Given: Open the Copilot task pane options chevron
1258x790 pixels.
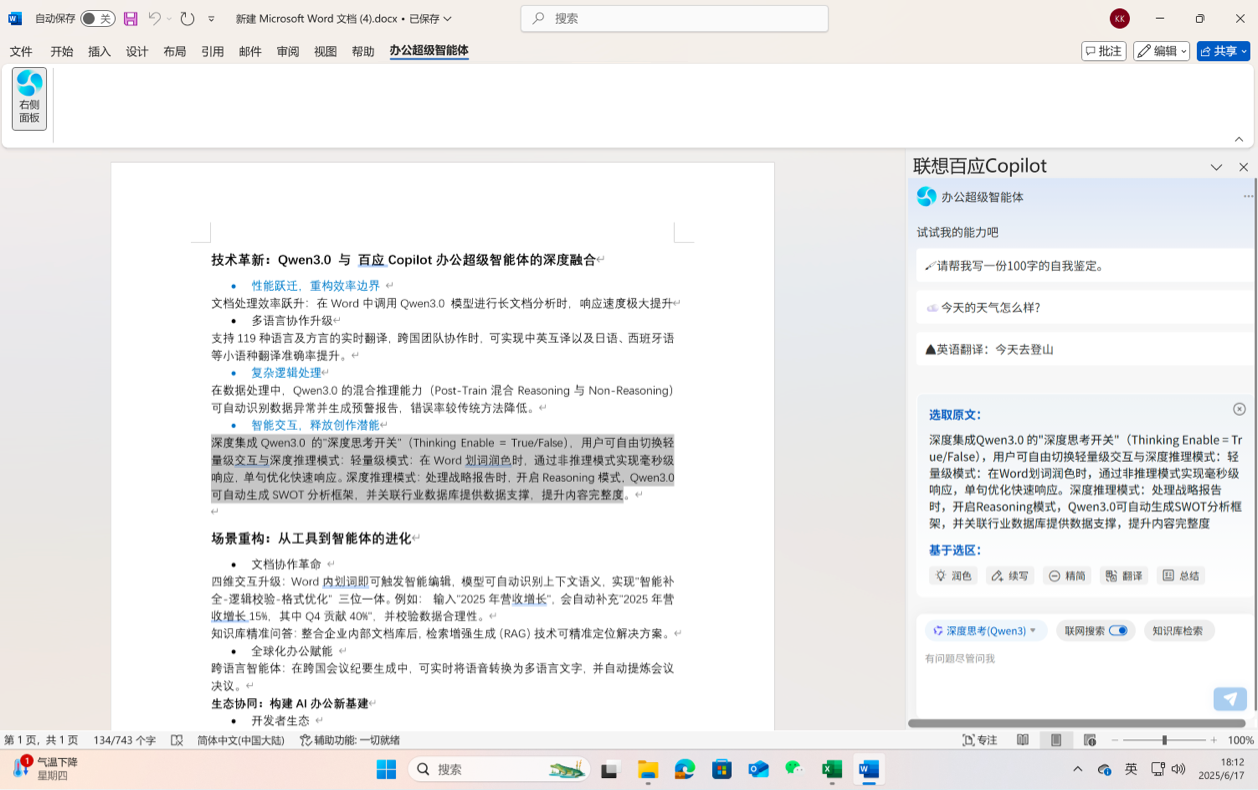Looking at the screenshot, I should [x=1216, y=167].
